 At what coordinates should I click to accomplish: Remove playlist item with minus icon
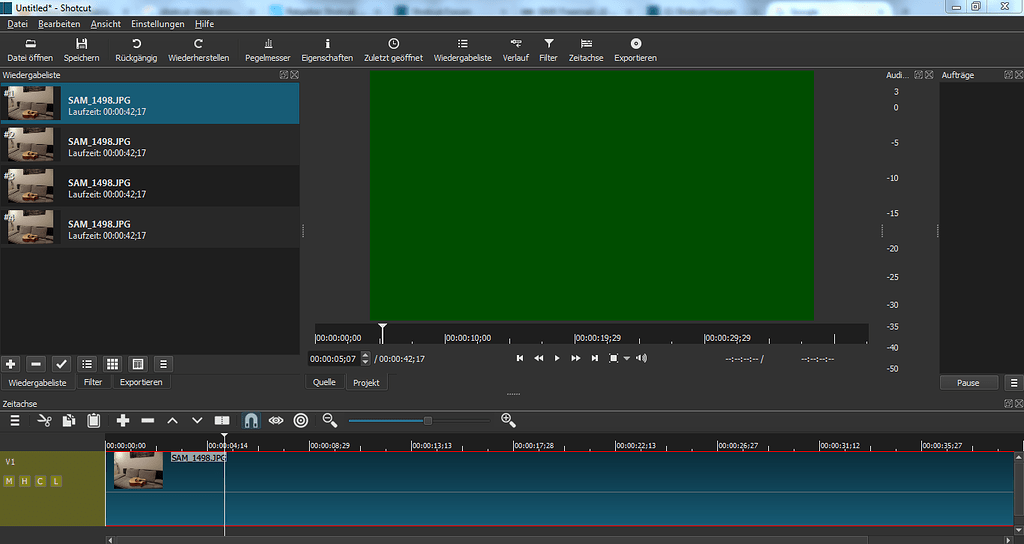pyautogui.click(x=36, y=364)
